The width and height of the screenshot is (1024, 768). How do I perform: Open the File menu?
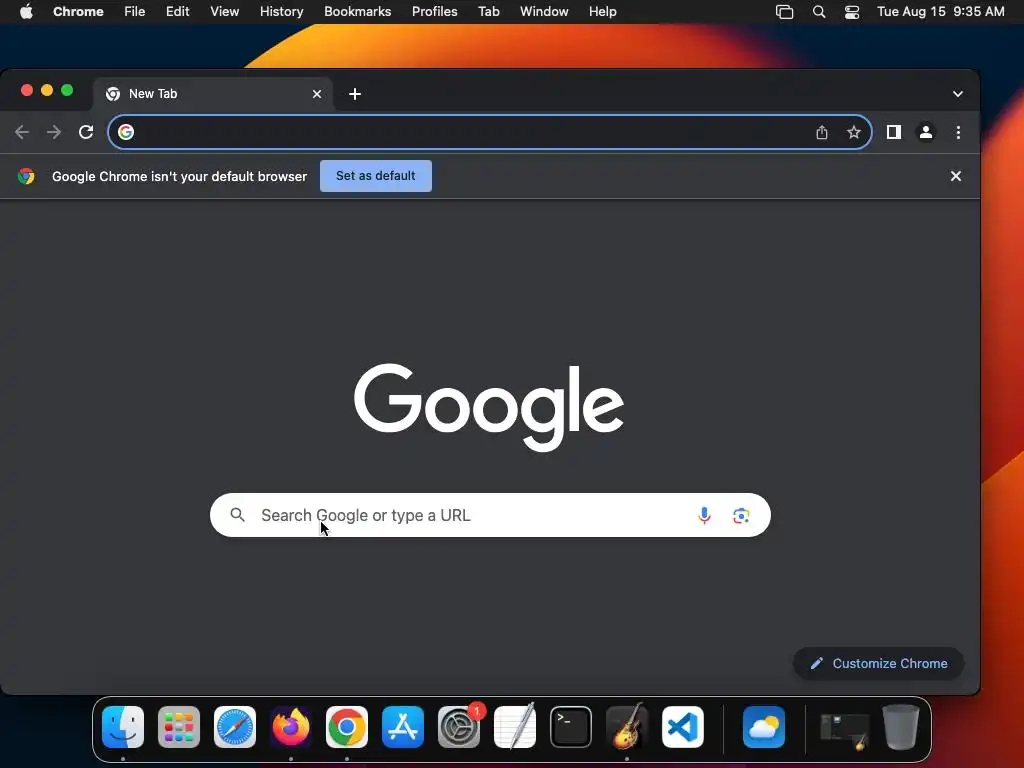[x=135, y=12]
